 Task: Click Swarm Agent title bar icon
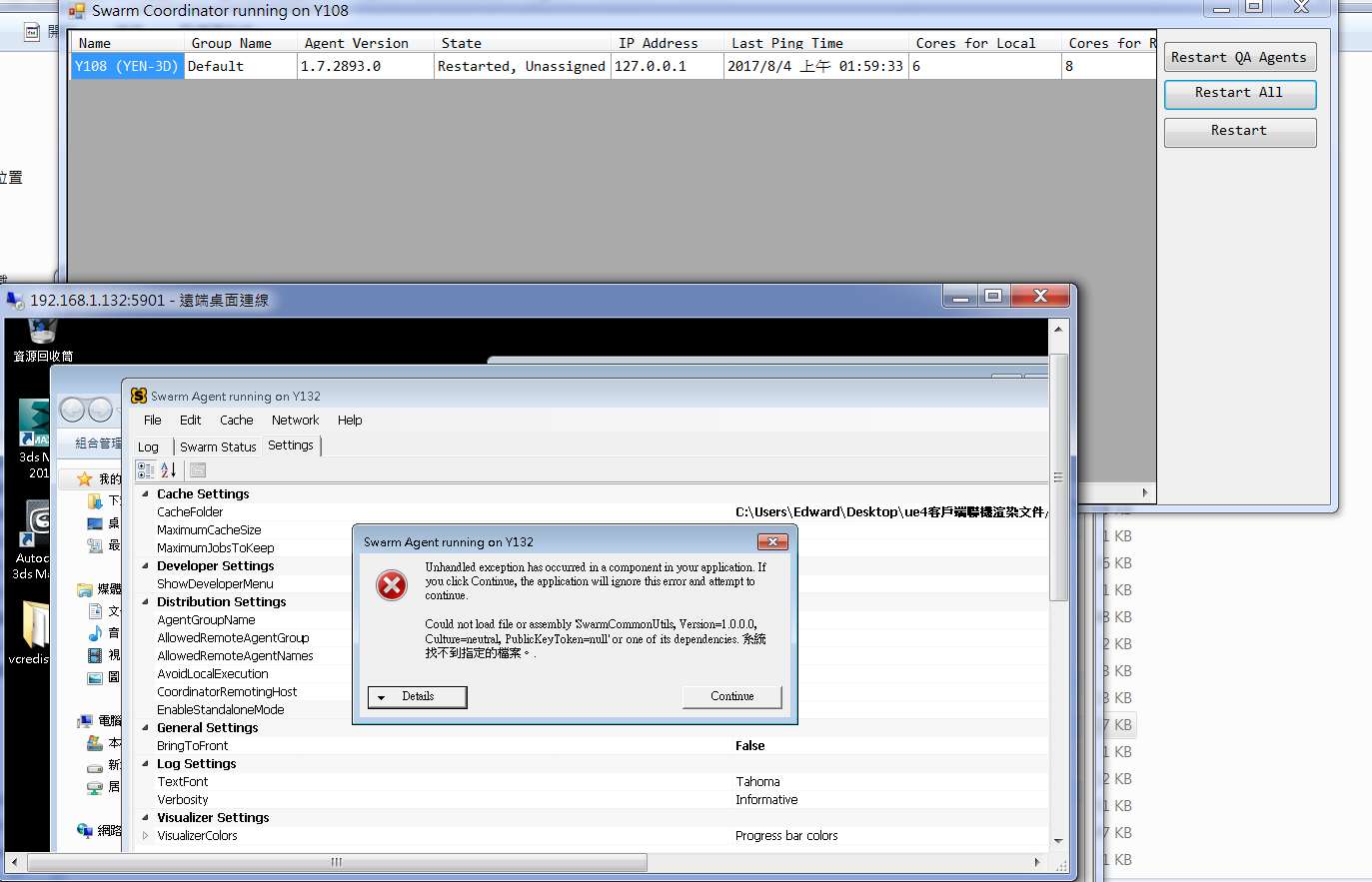[x=139, y=396]
